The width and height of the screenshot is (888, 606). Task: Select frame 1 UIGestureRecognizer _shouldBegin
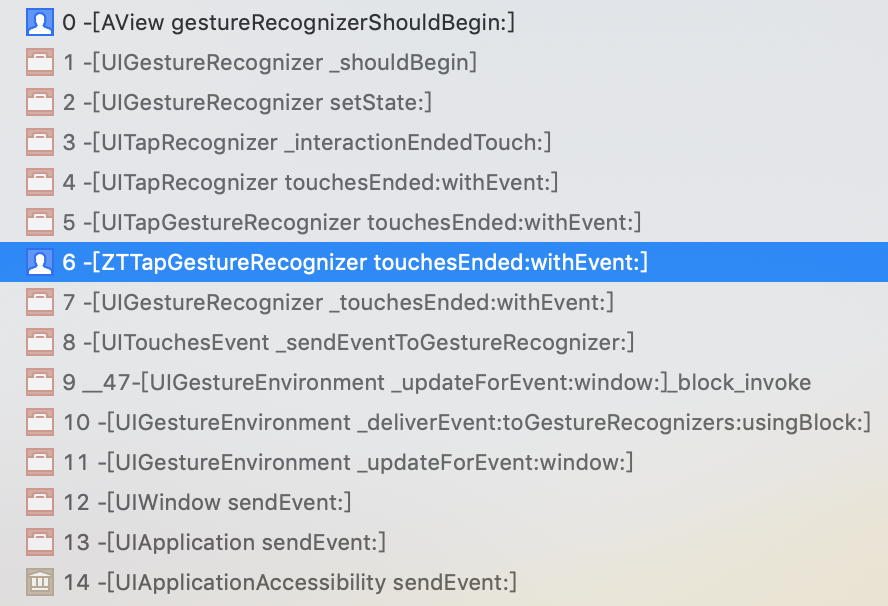444,62
